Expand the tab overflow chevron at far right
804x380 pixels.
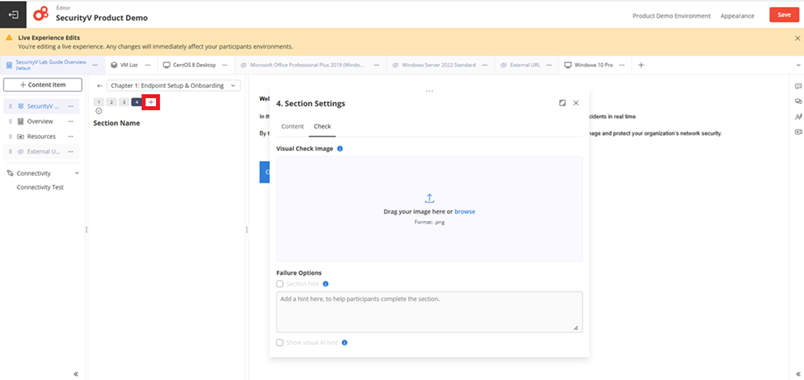[x=798, y=65]
